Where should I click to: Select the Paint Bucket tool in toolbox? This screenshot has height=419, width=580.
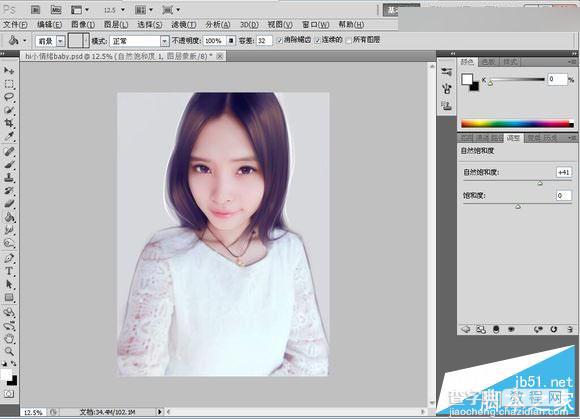pyautogui.click(x=9, y=217)
